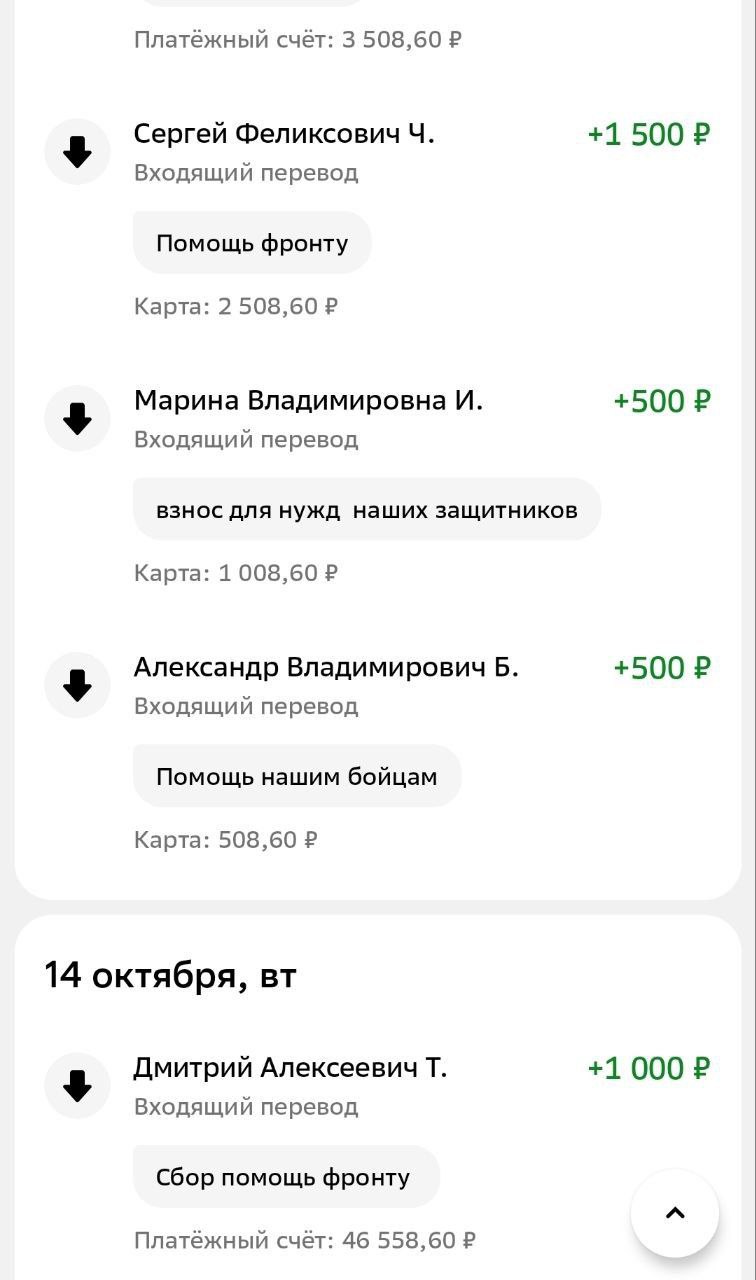Image resolution: width=756 pixels, height=1280 pixels.
Task: Tap incoming transfer arrow icon beside Сергей Феликсович
Action: pyautogui.click(x=77, y=152)
